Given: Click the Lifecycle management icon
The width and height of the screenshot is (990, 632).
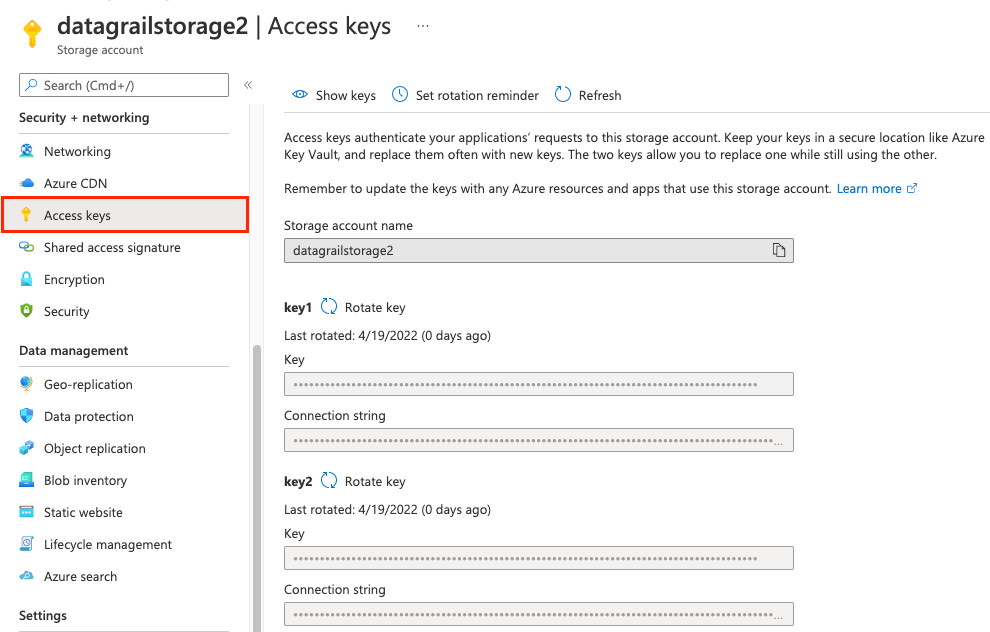Looking at the screenshot, I should [27, 544].
